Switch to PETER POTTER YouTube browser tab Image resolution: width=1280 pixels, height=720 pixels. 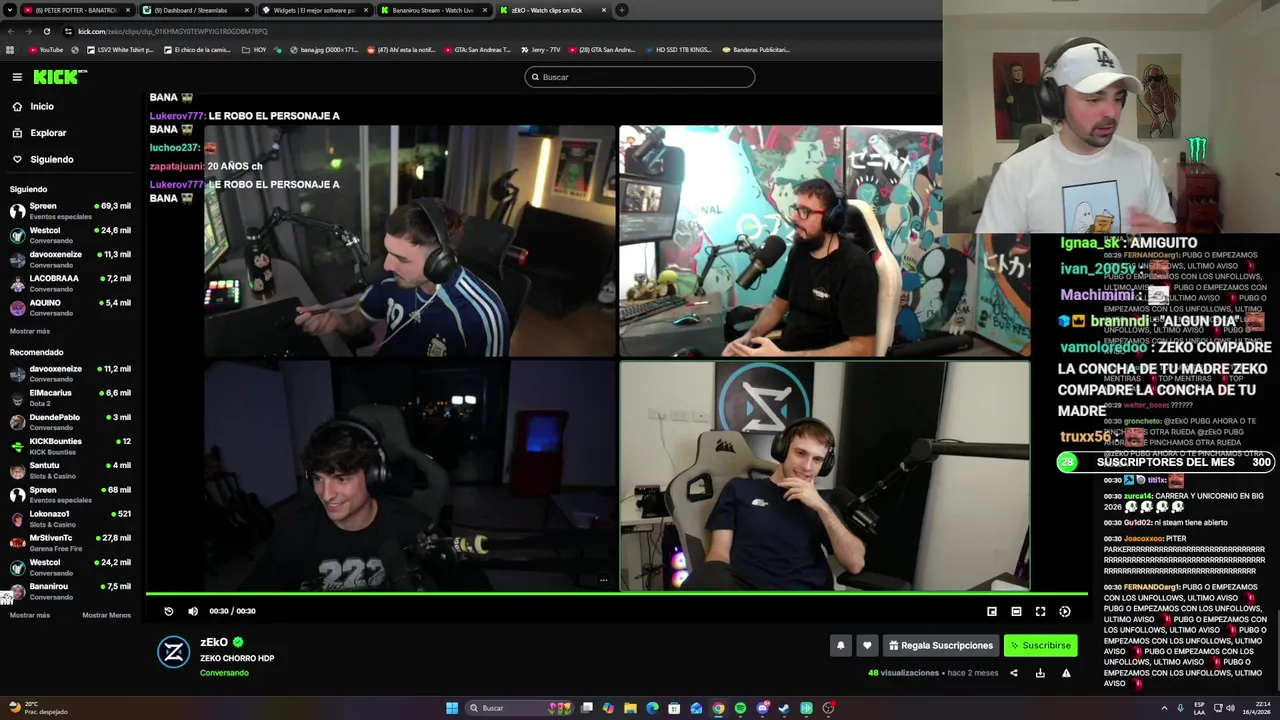[78, 10]
